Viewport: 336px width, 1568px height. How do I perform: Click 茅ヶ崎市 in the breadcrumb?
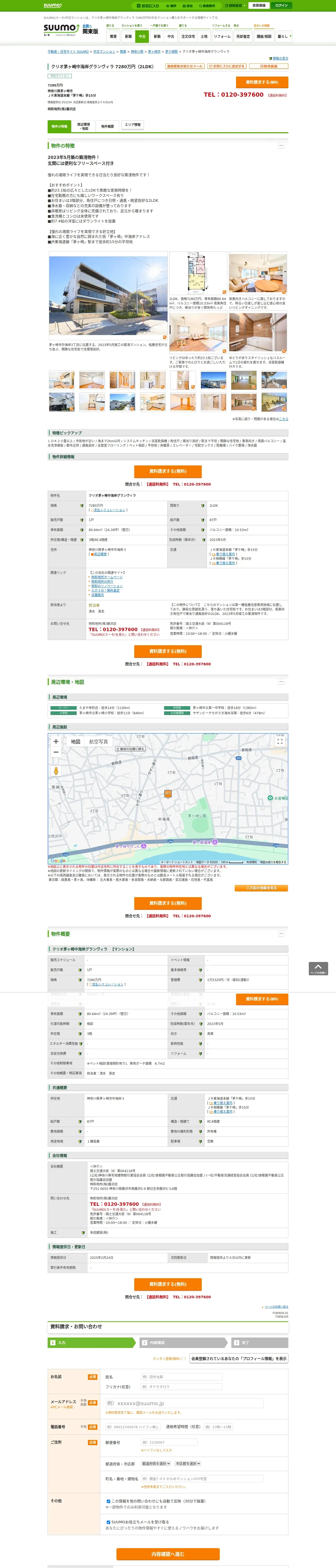point(154,52)
